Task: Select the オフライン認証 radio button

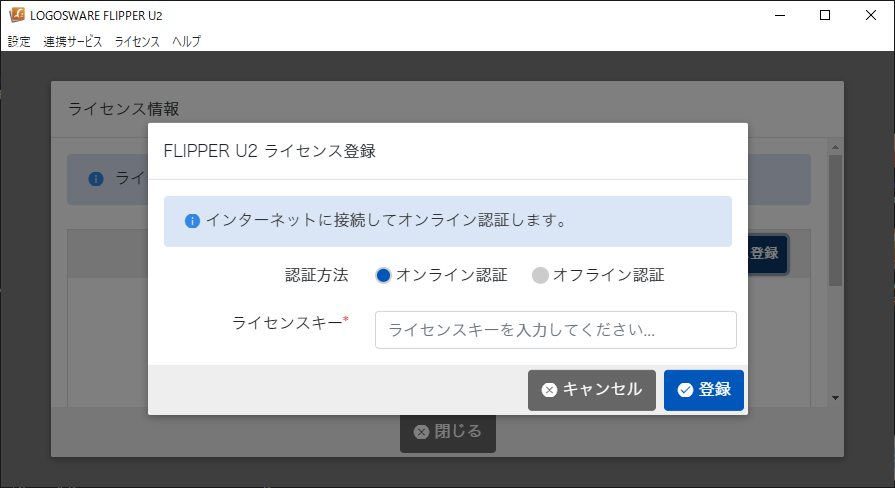Action: tap(541, 275)
